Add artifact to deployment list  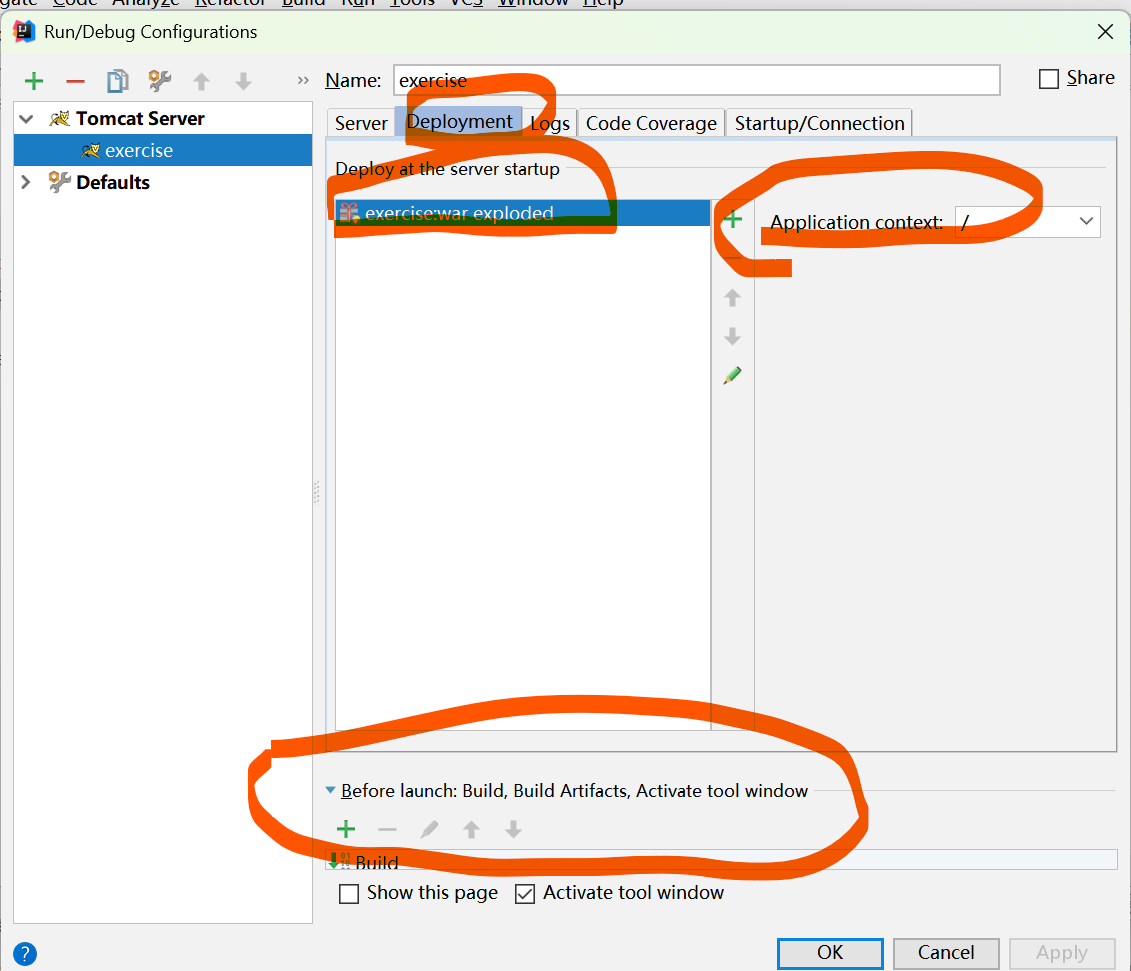(x=733, y=219)
